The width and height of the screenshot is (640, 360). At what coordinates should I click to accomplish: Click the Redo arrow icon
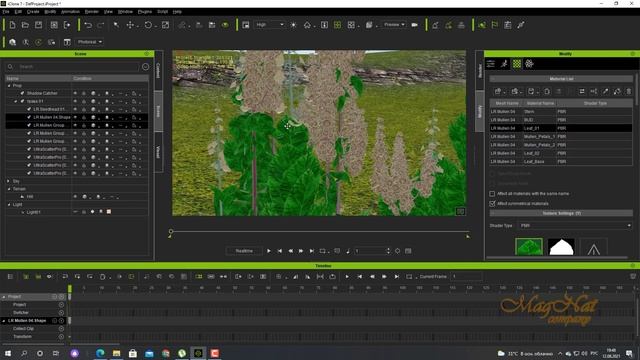(101, 25)
